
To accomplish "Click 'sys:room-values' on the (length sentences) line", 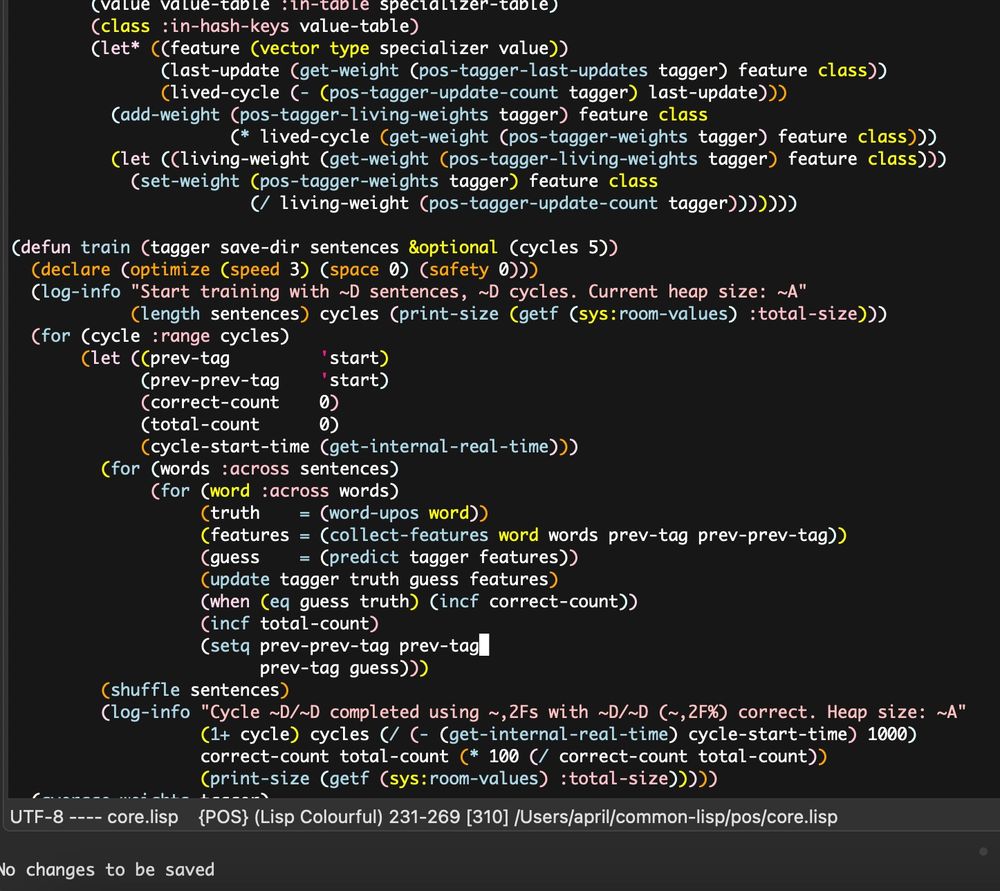I will tap(654, 314).
